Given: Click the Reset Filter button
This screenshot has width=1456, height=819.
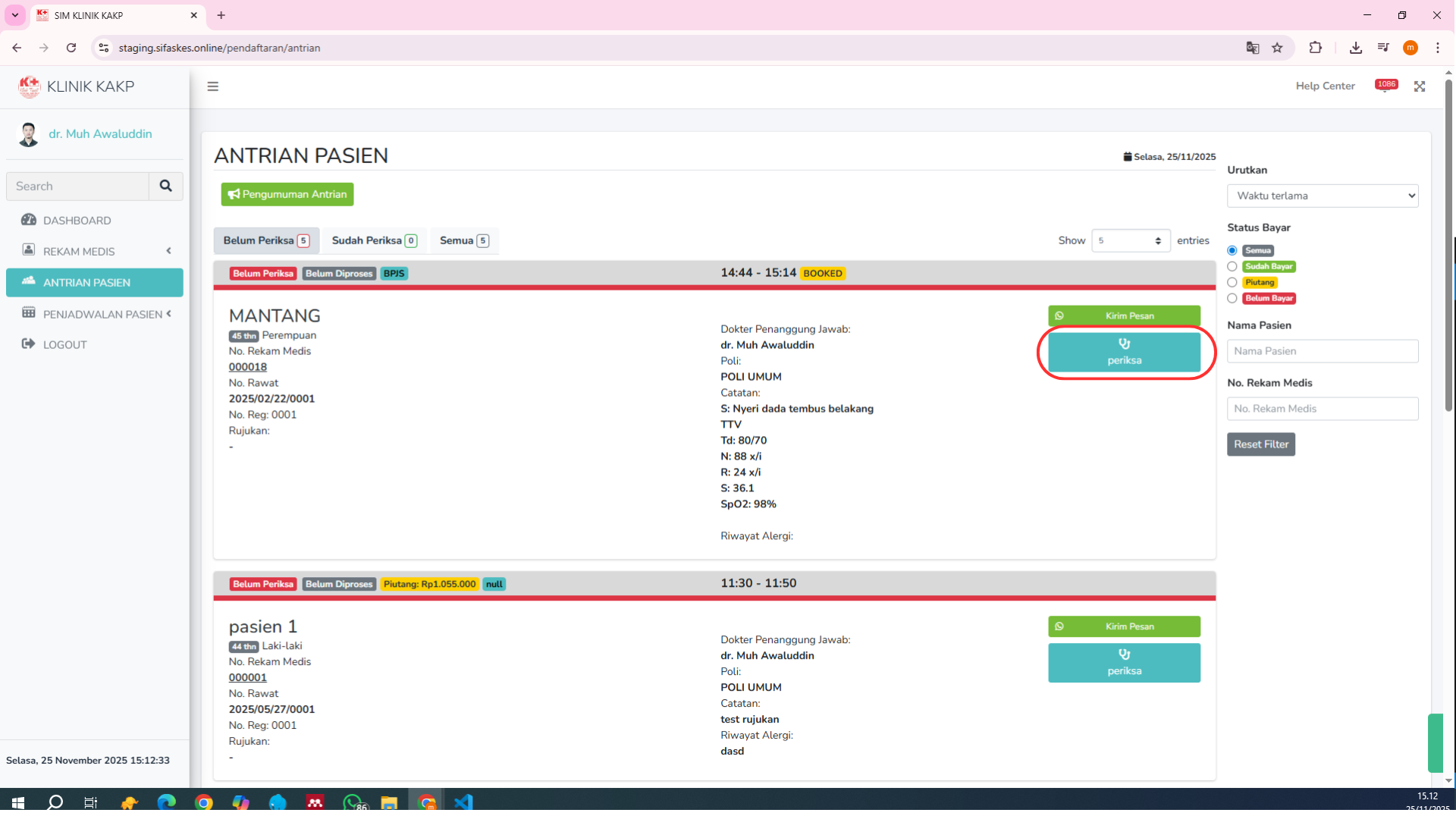Looking at the screenshot, I should point(1260,444).
